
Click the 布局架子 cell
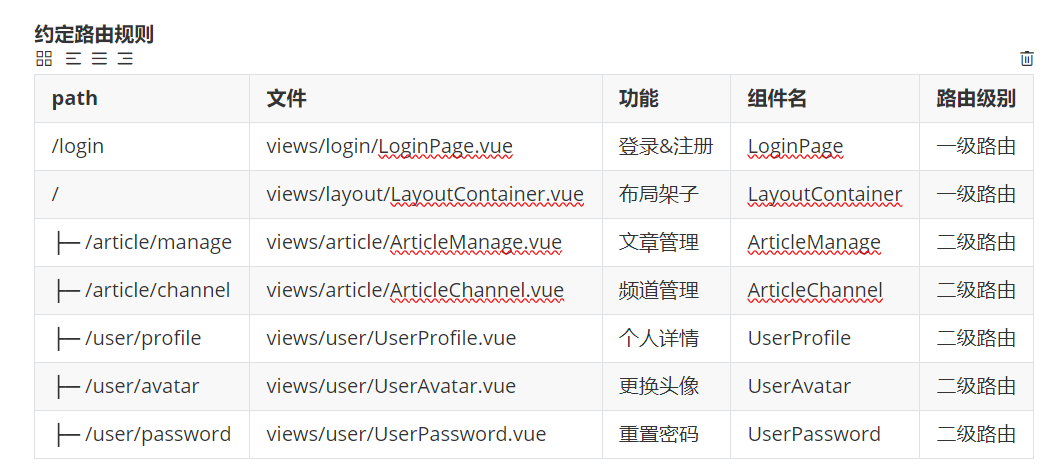(666, 195)
